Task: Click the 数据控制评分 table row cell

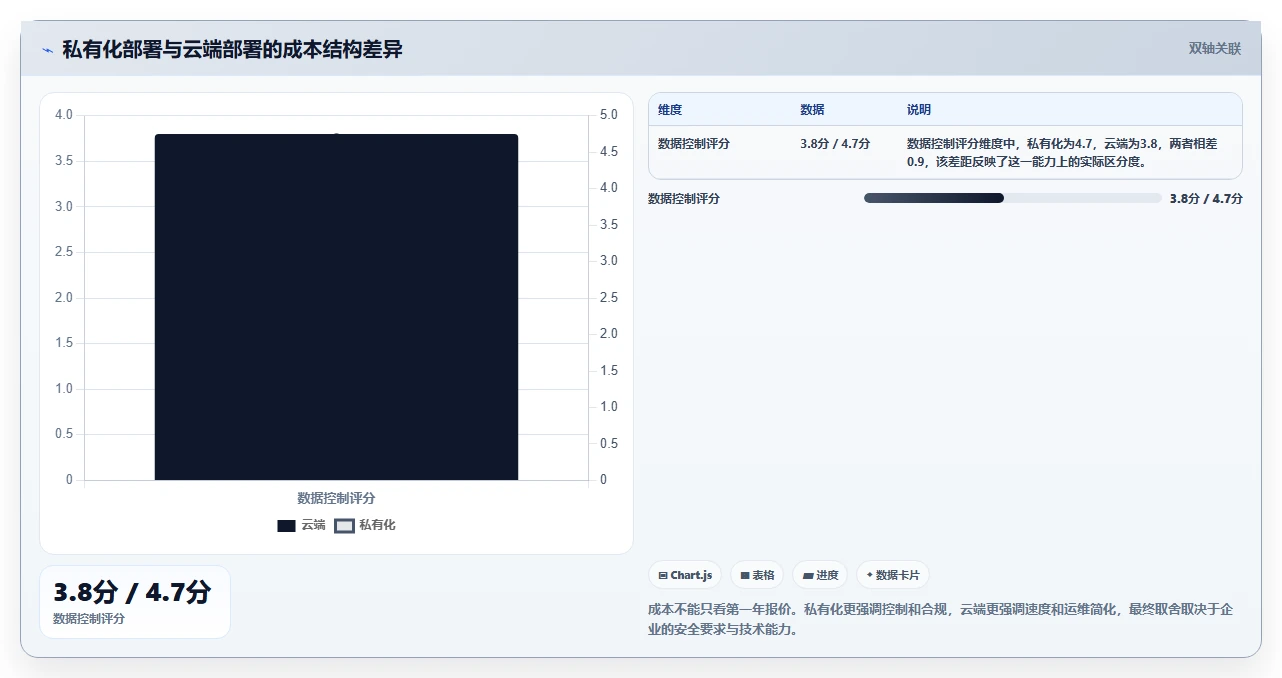Action: coord(694,144)
